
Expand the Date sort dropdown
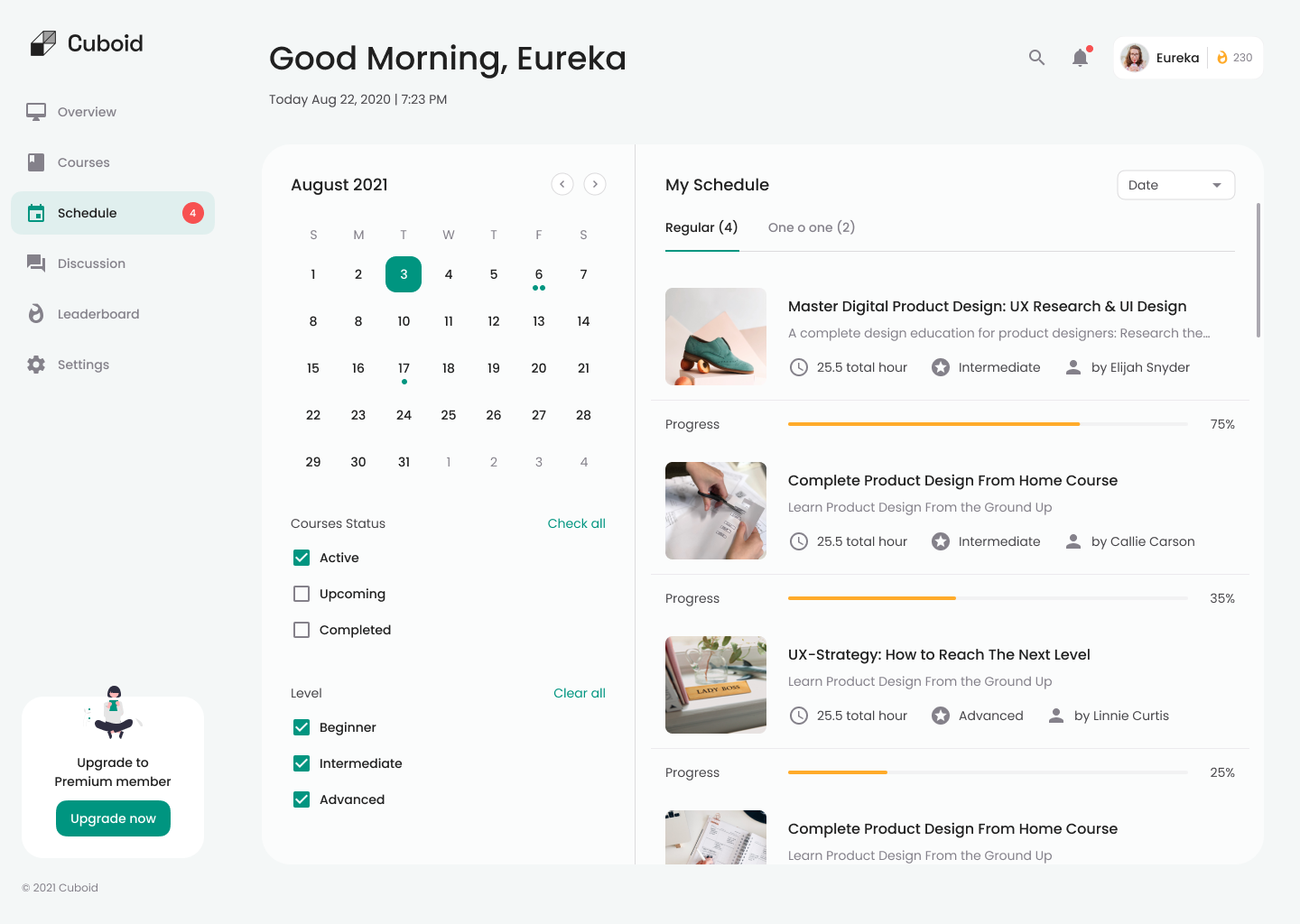[1175, 185]
